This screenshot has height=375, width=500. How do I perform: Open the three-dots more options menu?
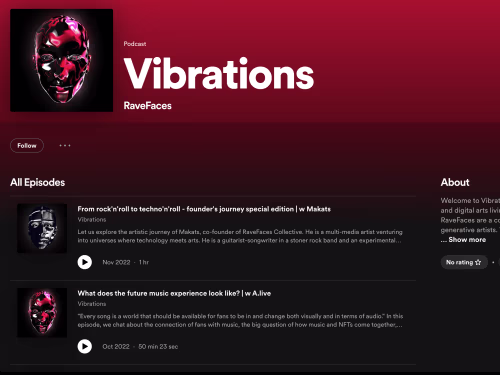coord(65,146)
